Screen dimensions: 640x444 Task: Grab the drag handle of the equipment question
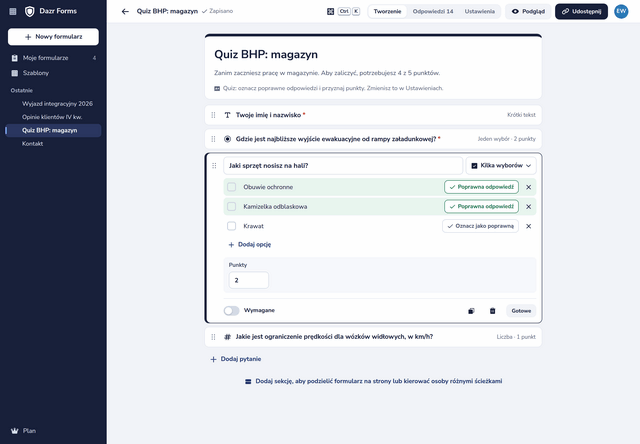click(214, 166)
